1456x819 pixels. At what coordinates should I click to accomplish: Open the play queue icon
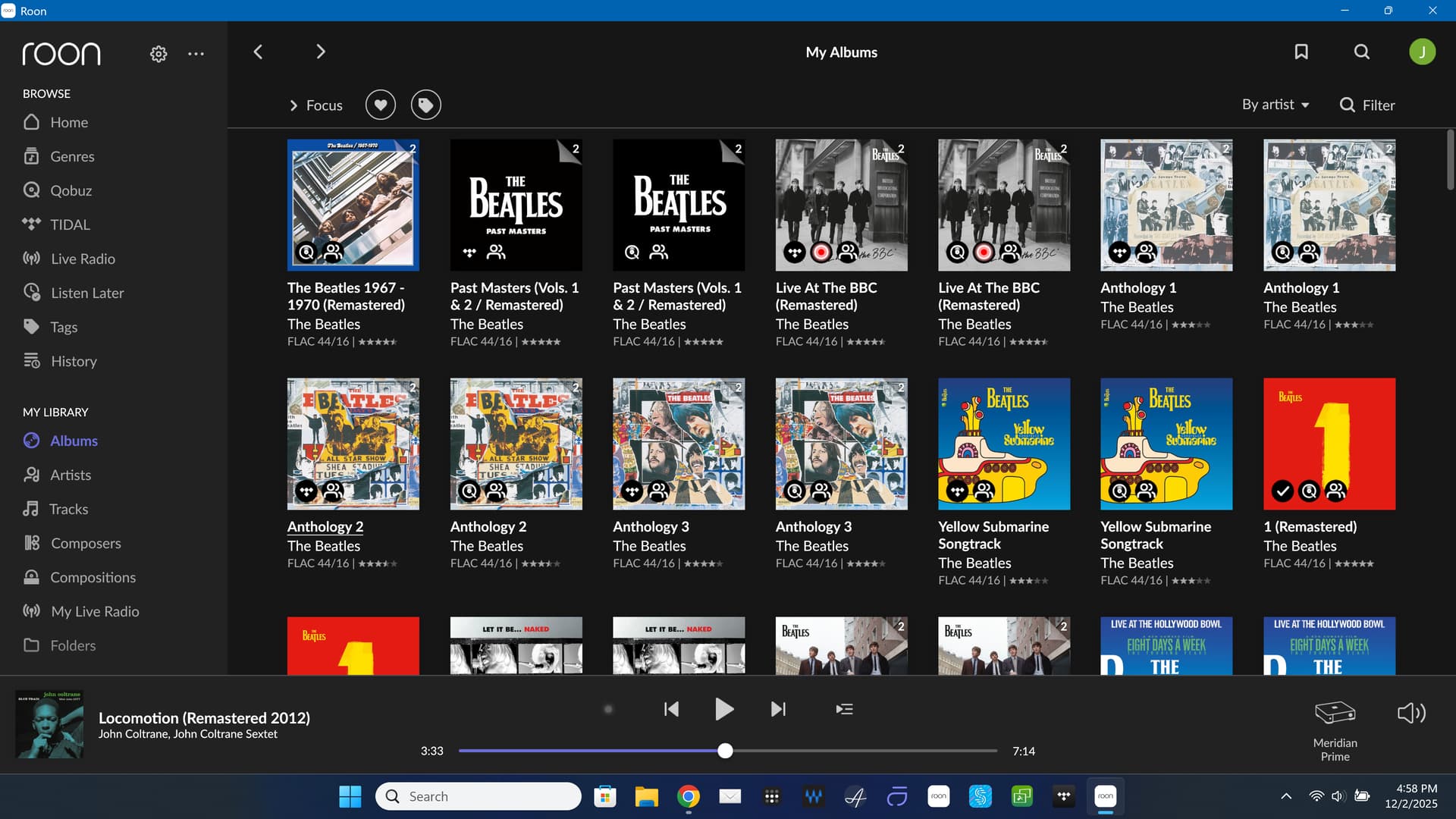point(844,709)
